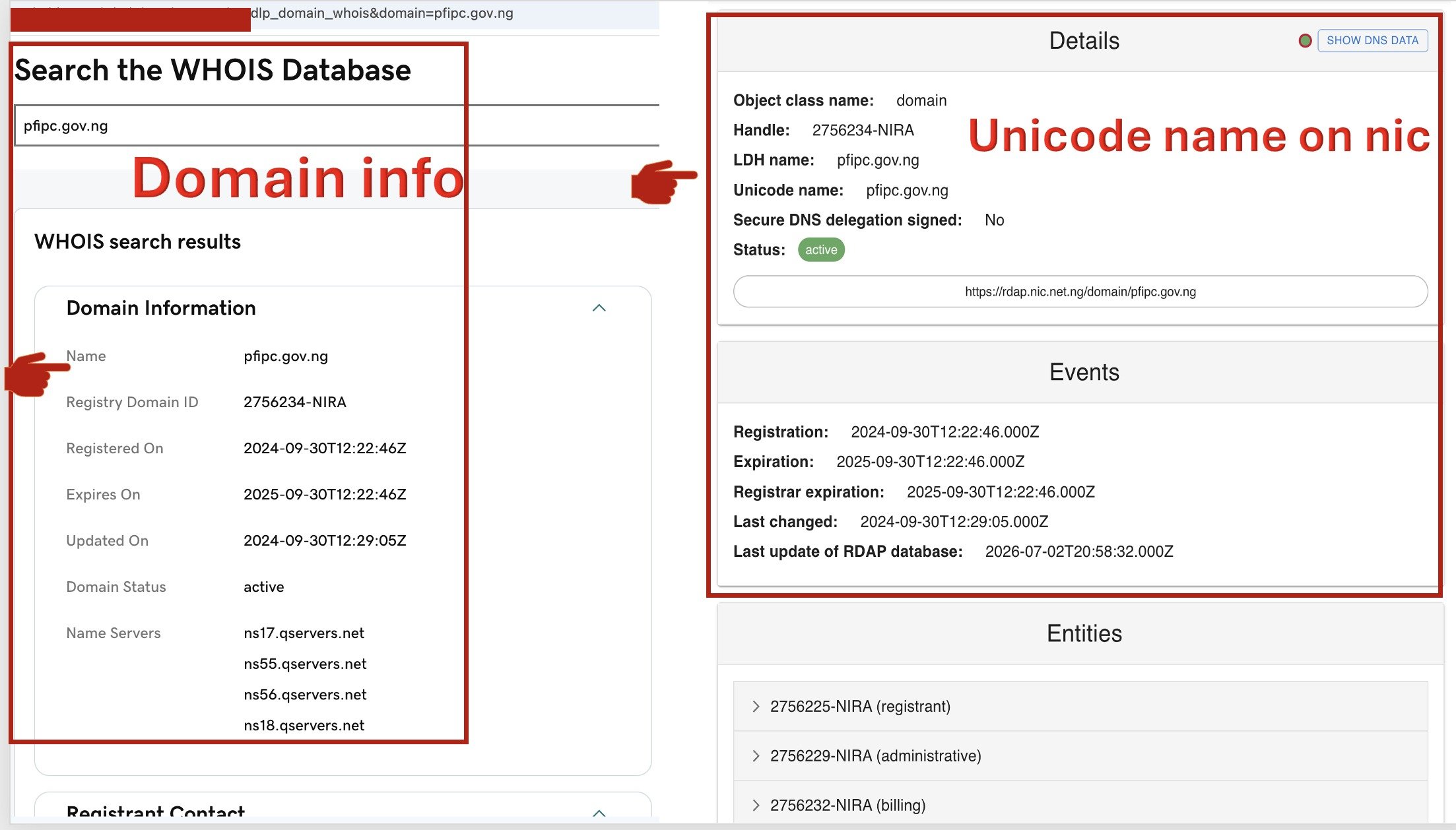The width and height of the screenshot is (1456, 830).
Task: Click the Entities panel header
Action: [x=1084, y=633]
